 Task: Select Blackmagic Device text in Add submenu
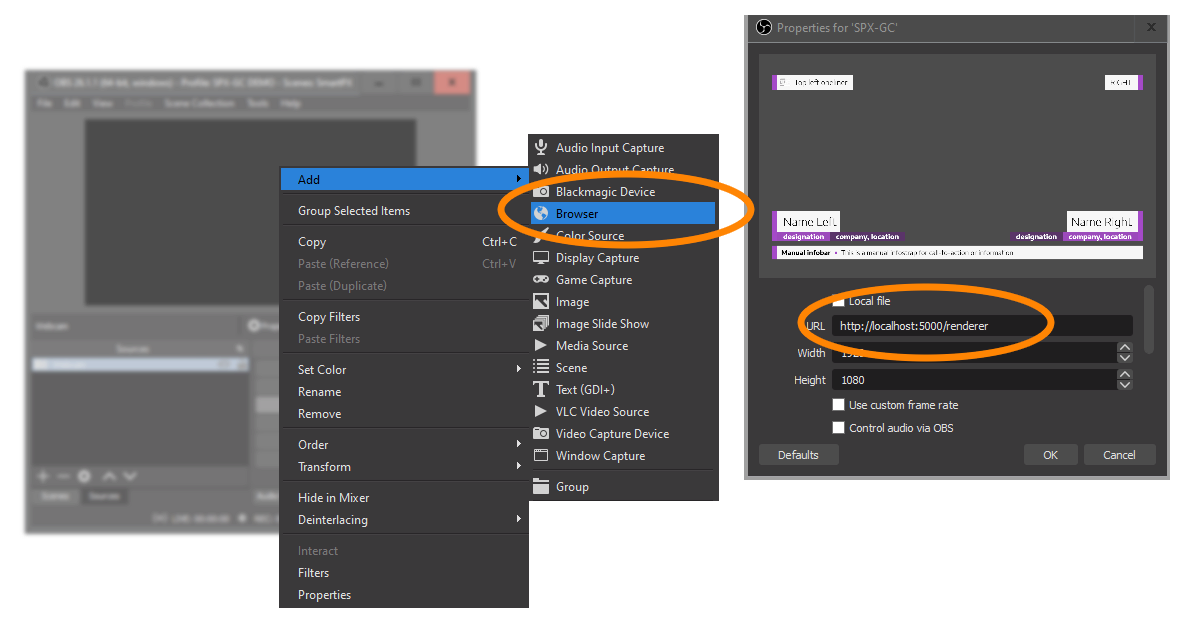(605, 192)
